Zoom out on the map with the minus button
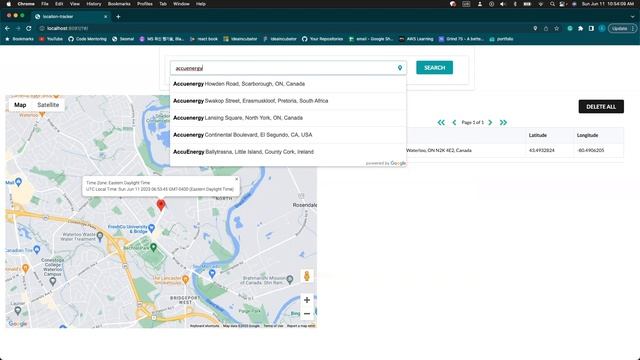The height and width of the screenshot is (360, 640). (x=307, y=314)
